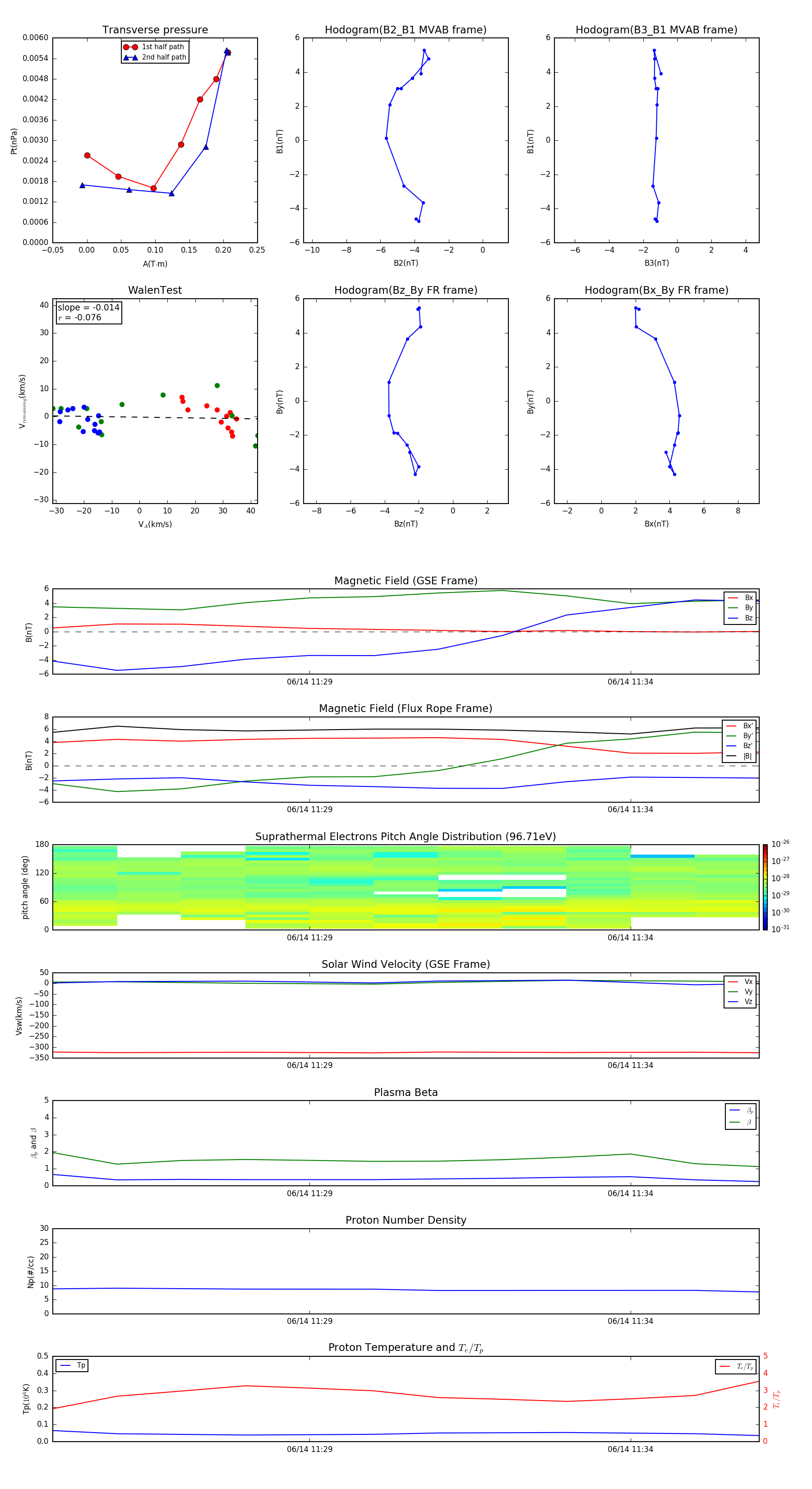Screen dimensions: 812x1489
Task: Select the 'r = -0.076' annotation
Action: pos(80,317)
